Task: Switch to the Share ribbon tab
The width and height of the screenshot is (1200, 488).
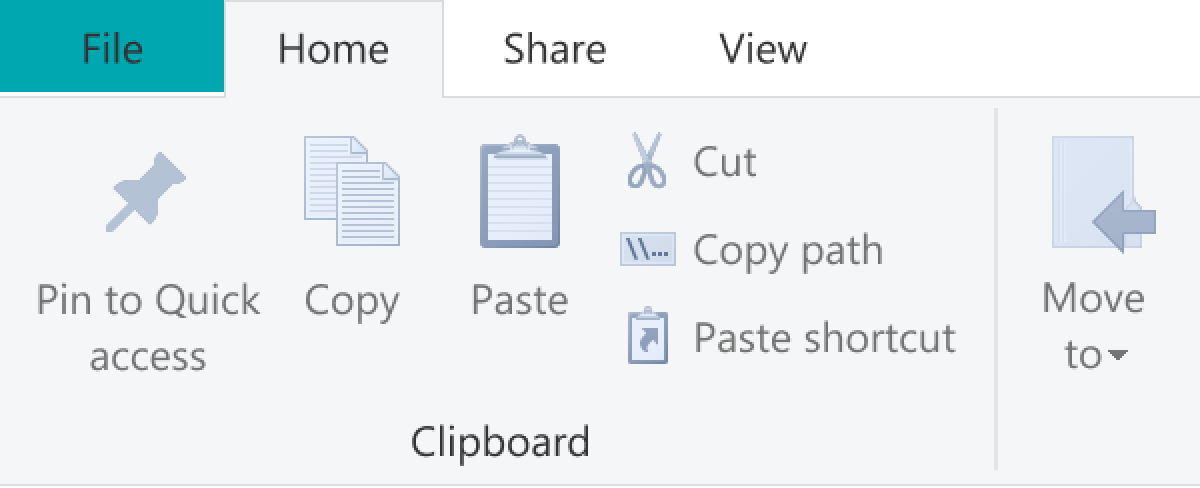Action: pyautogui.click(x=554, y=48)
